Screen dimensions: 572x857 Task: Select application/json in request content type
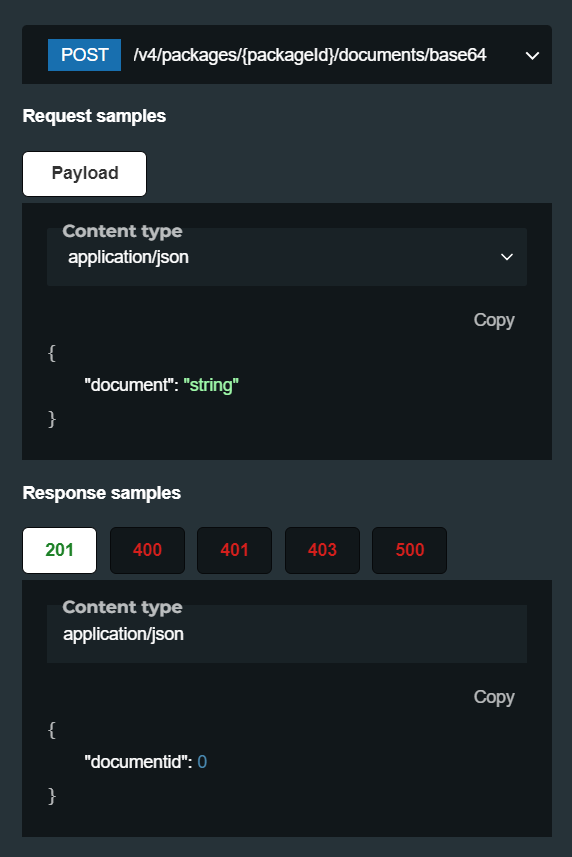(287, 257)
